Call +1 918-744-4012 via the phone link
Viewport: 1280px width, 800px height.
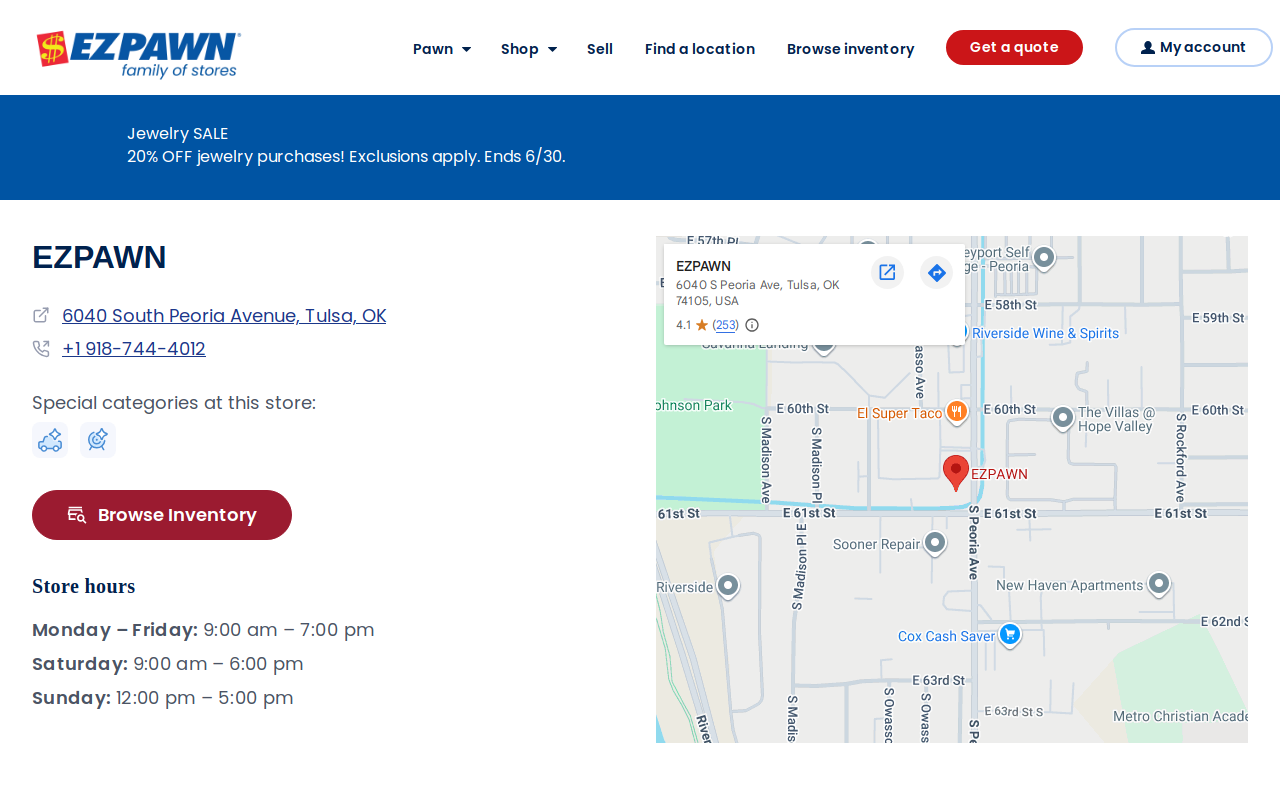click(x=134, y=348)
